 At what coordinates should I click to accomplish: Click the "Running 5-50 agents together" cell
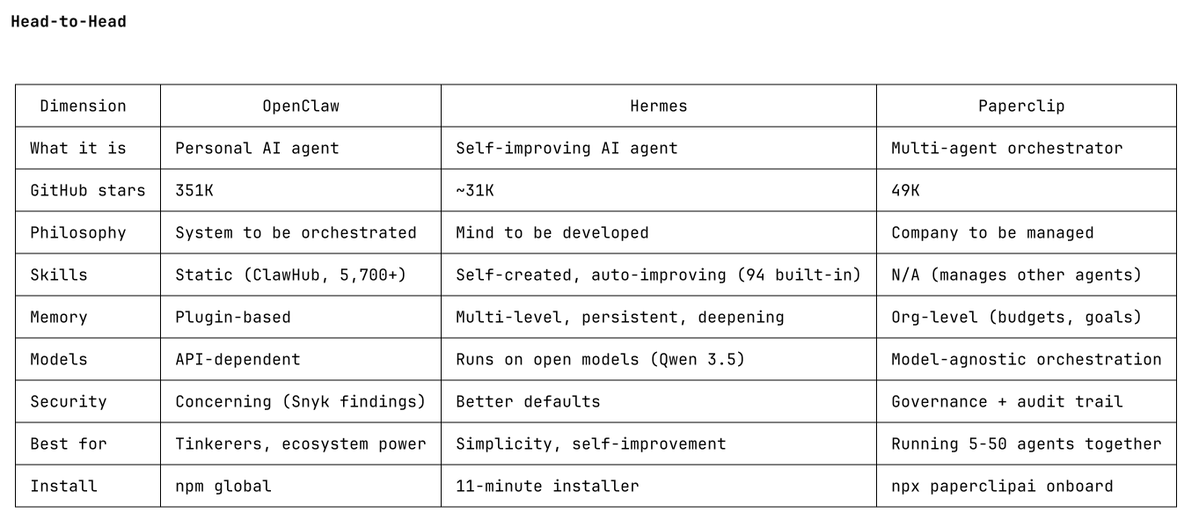(x=1026, y=444)
